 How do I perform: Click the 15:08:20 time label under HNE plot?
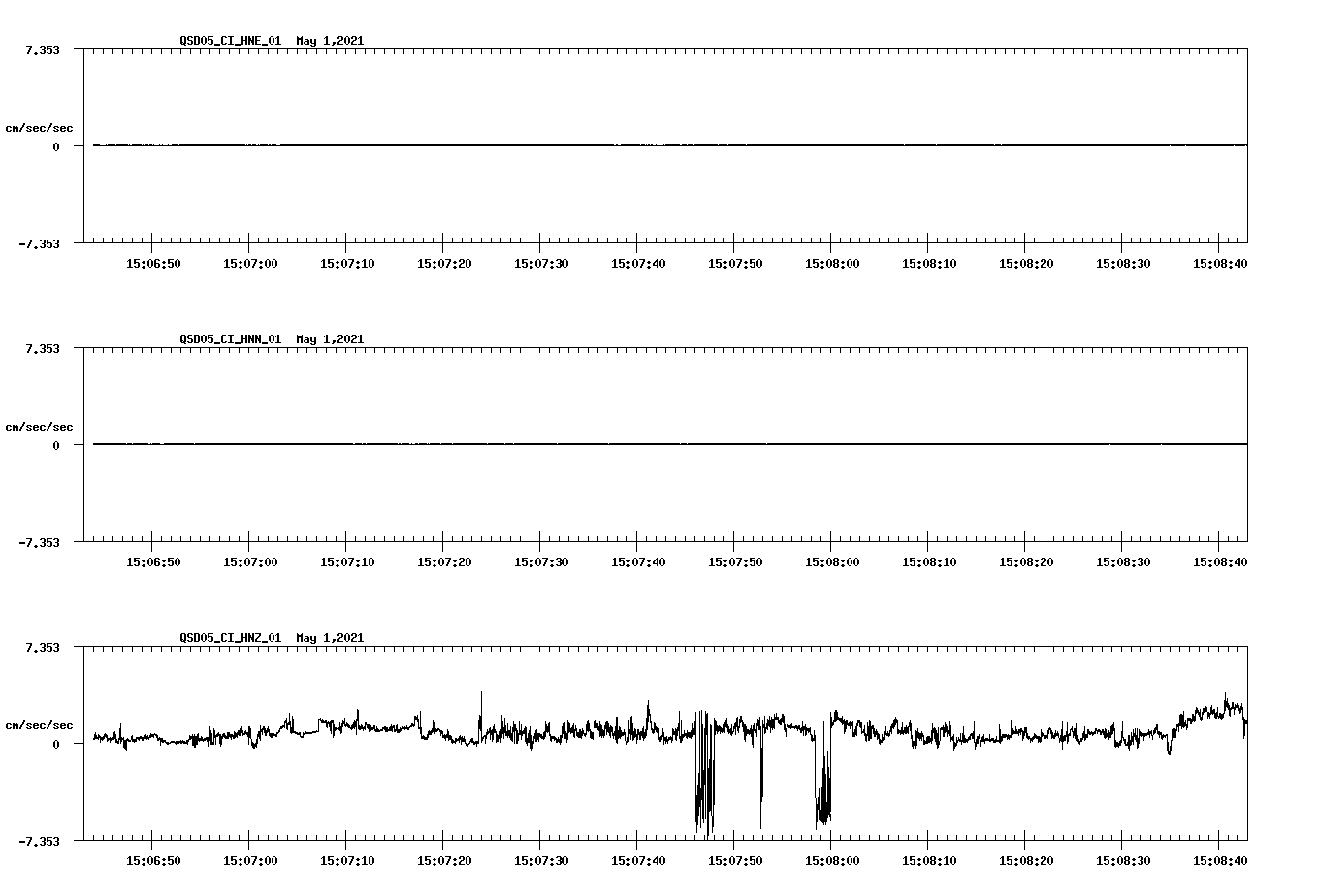click(x=1026, y=262)
